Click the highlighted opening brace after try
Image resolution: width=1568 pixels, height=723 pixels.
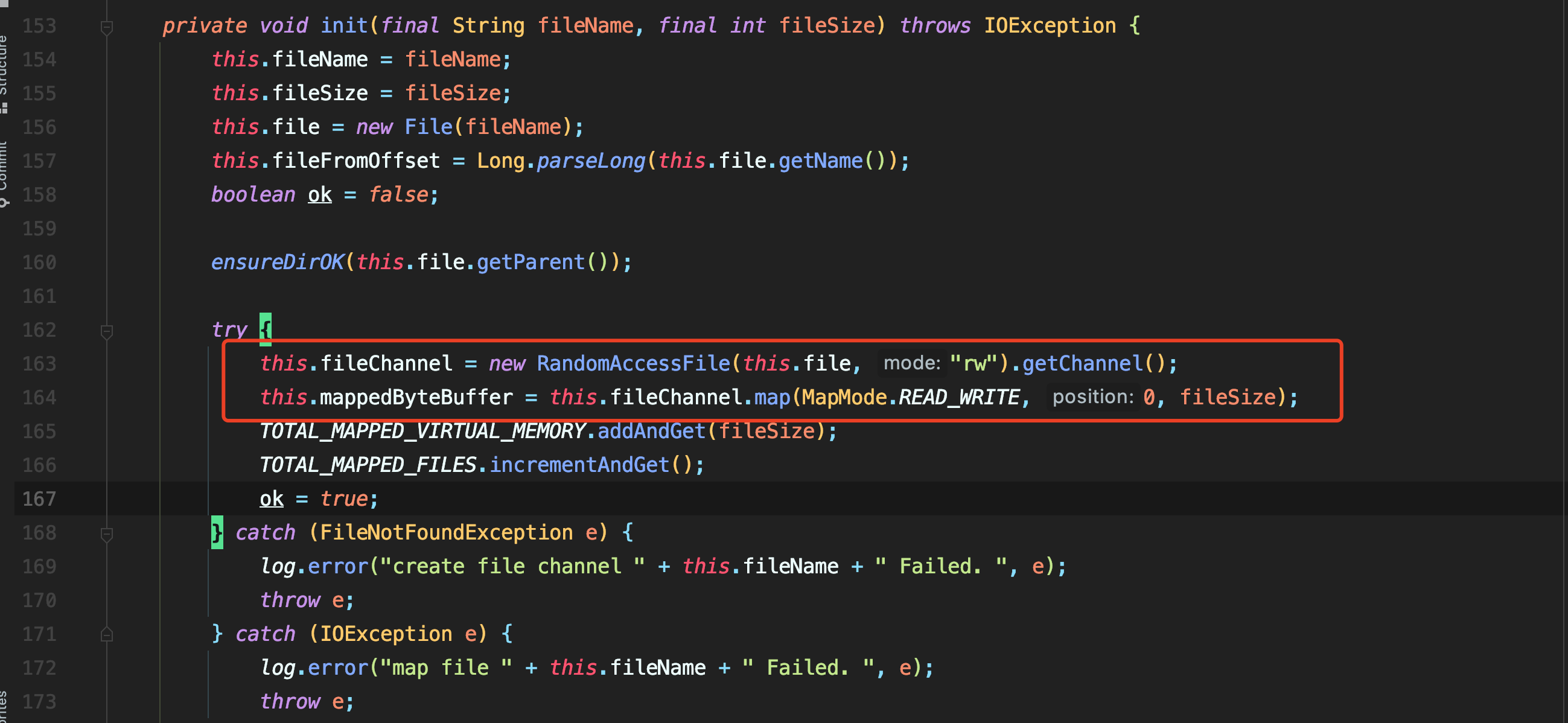(266, 330)
